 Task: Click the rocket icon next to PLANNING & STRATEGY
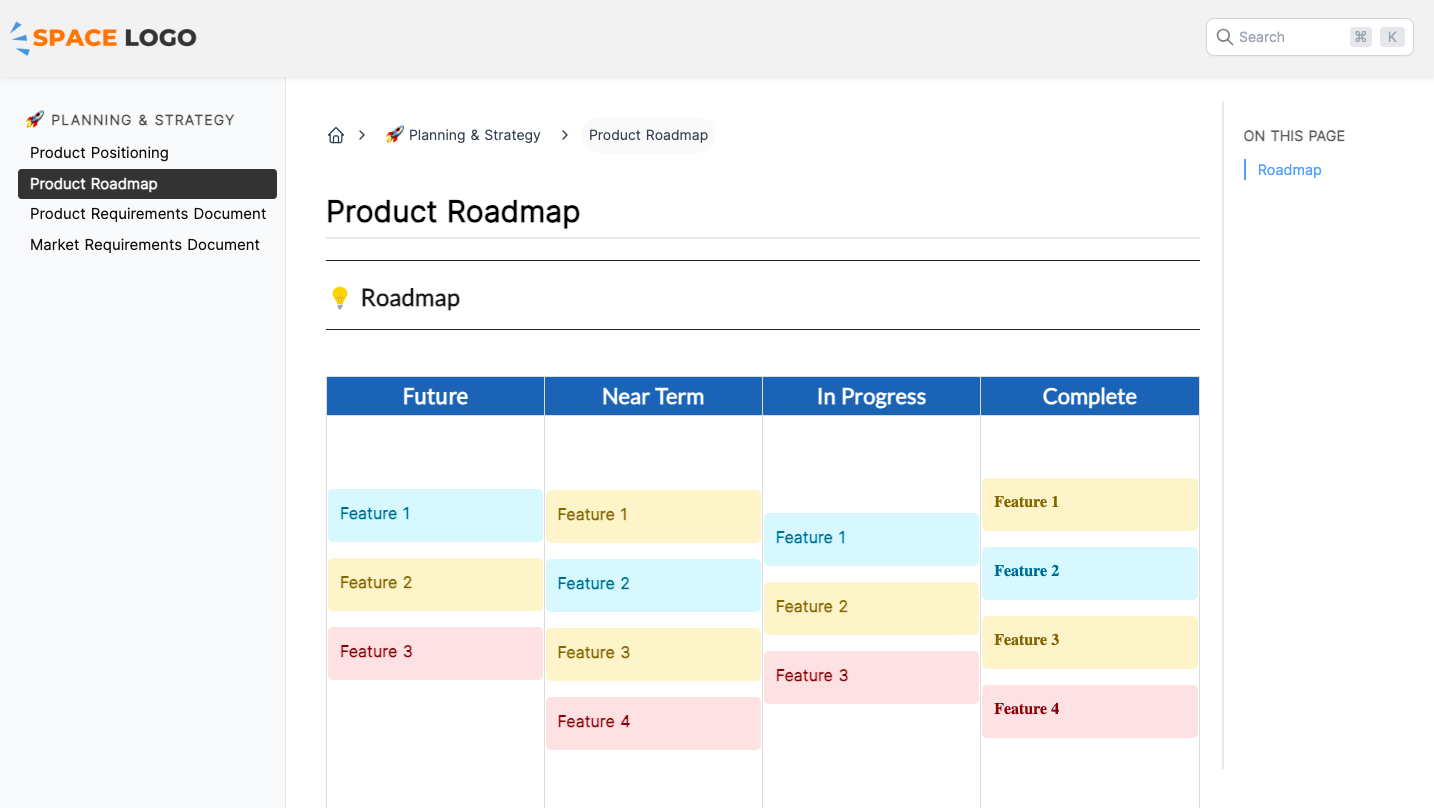[34, 119]
